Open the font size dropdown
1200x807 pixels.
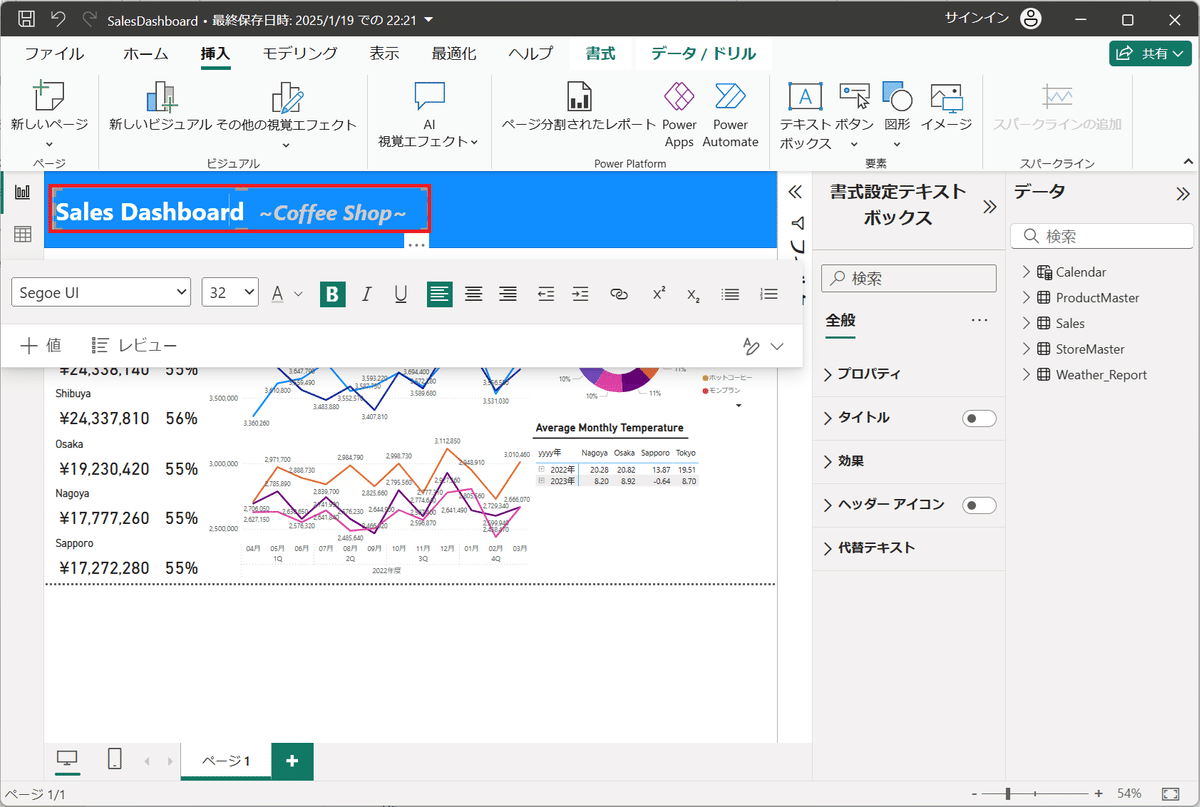(230, 292)
